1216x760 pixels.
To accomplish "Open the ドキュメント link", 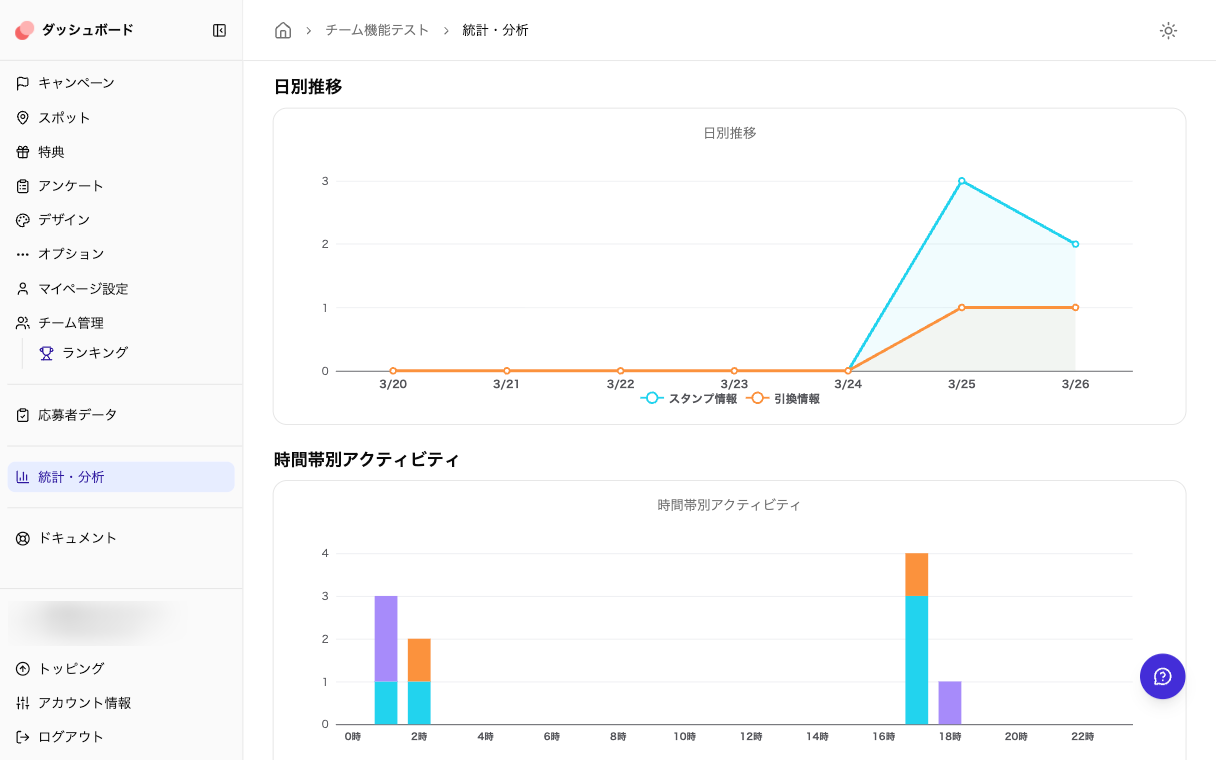I will point(77,538).
